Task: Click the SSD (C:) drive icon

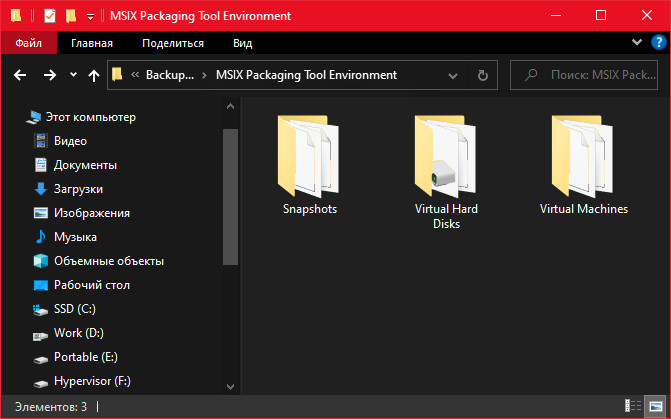Action: [x=40, y=310]
